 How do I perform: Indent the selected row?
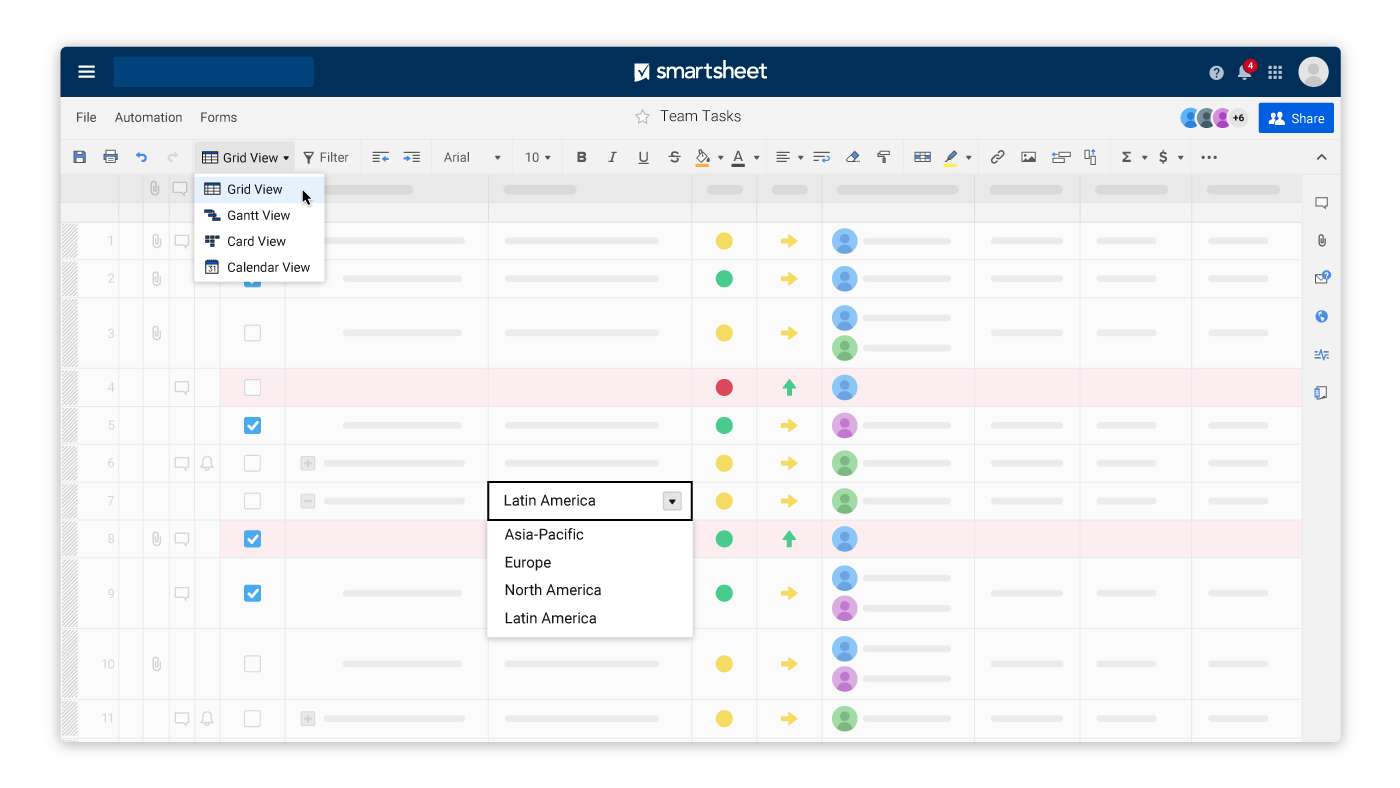click(x=411, y=157)
